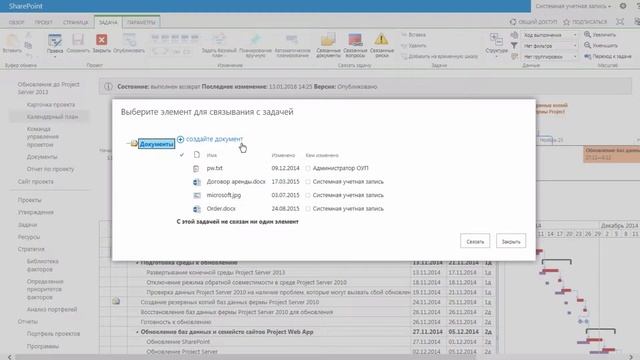Switch to the ОБЗОР tab
640x360 pixels.
point(17,22)
